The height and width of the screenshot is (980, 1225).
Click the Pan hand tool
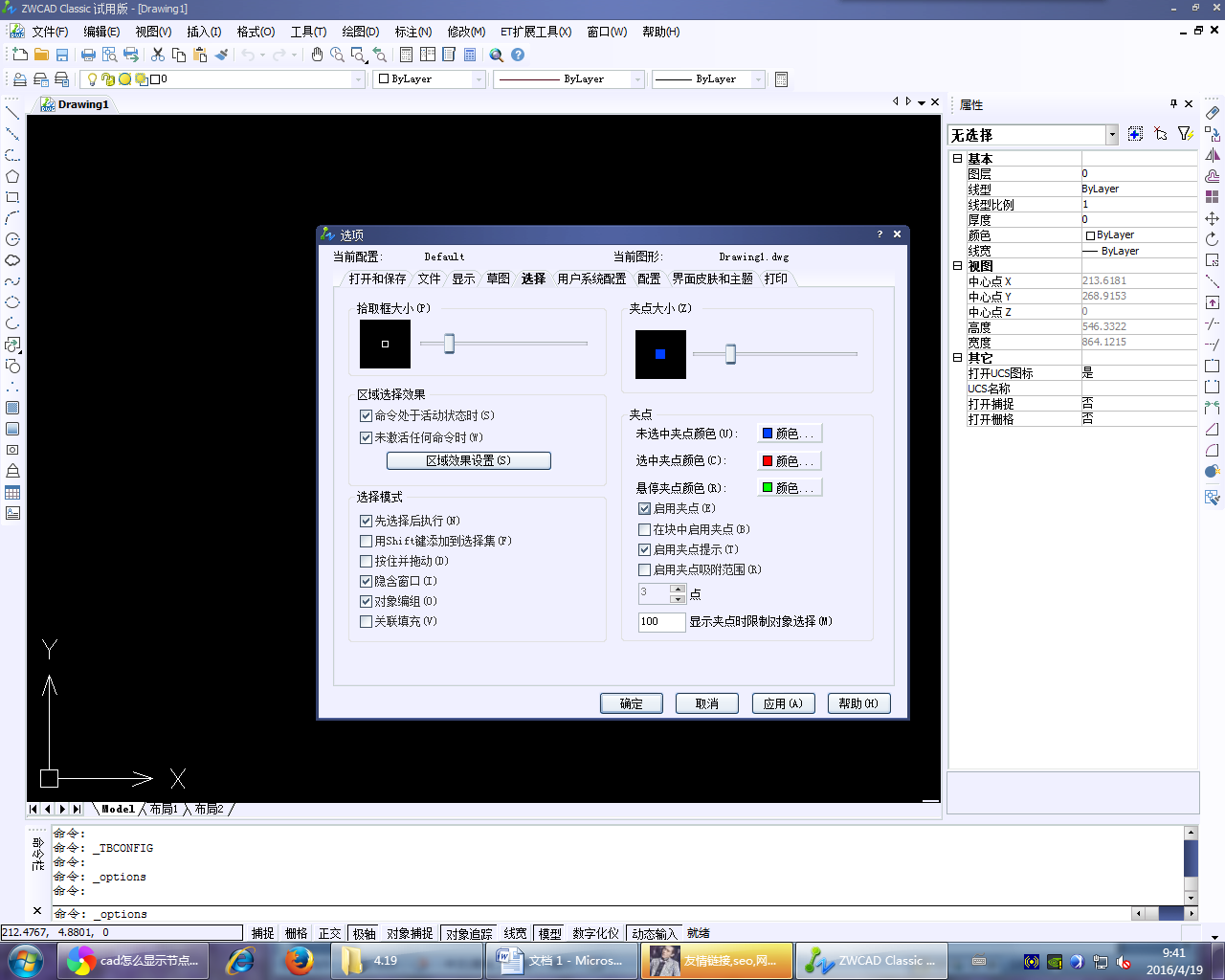click(x=317, y=55)
